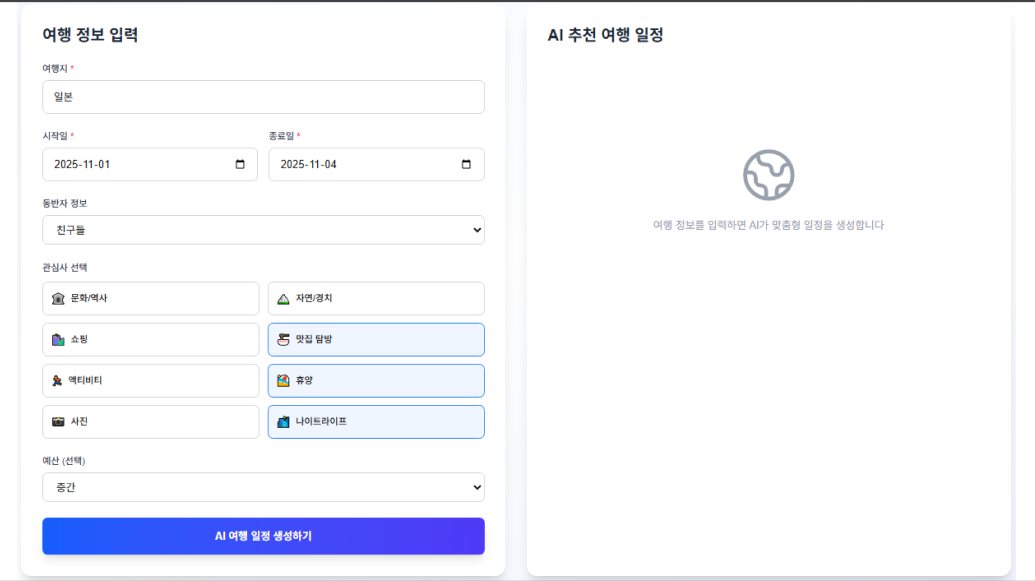The image size is (1035, 581).
Task: Click the shopping bags icon for 쇼핑
Action: pos(58,340)
